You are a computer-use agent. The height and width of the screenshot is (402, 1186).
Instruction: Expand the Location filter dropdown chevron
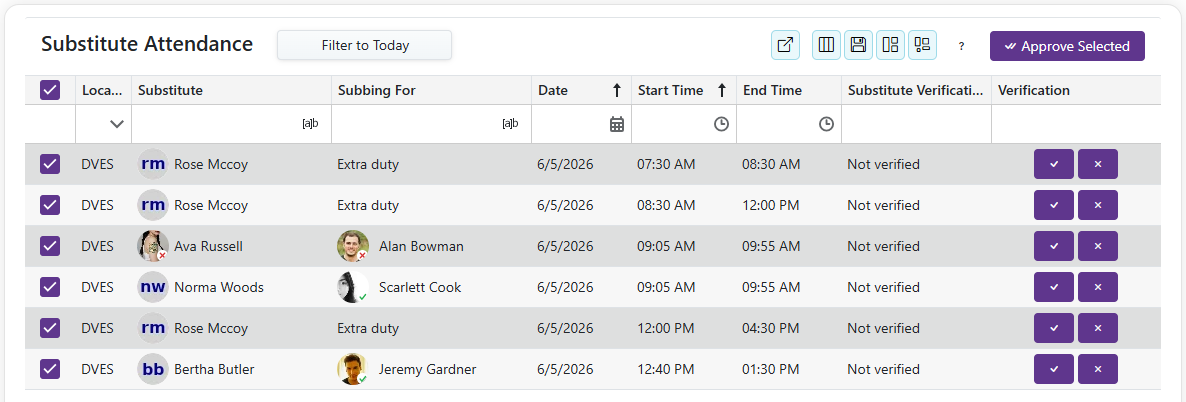tap(116, 124)
